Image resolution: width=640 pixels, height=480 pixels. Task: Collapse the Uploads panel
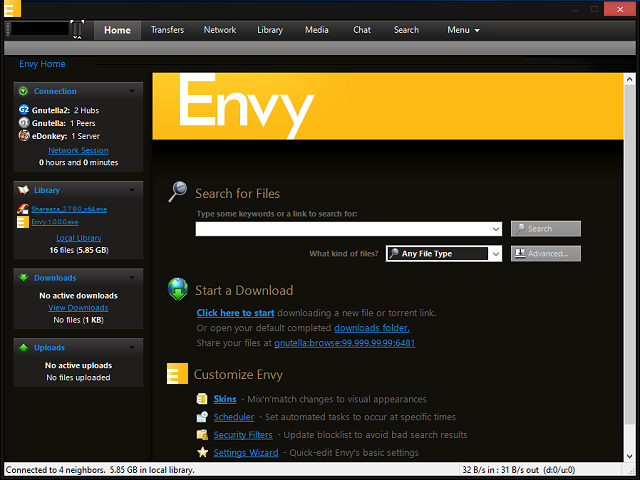pyautogui.click(x=132, y=347)
